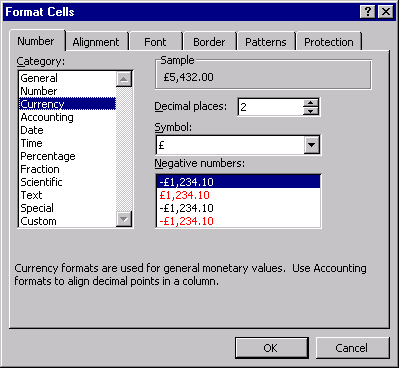Select the Date category

[x=67, y=130]
